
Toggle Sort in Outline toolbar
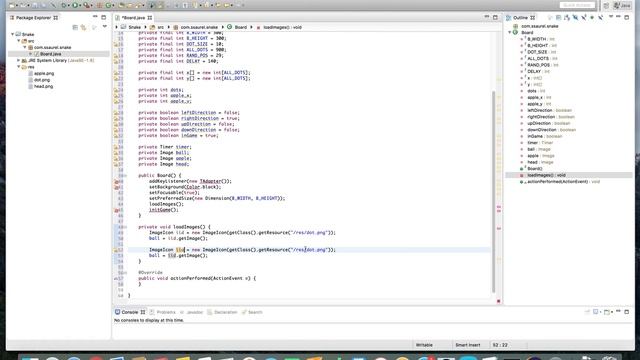pyautogui.click(x=567, y=18)
